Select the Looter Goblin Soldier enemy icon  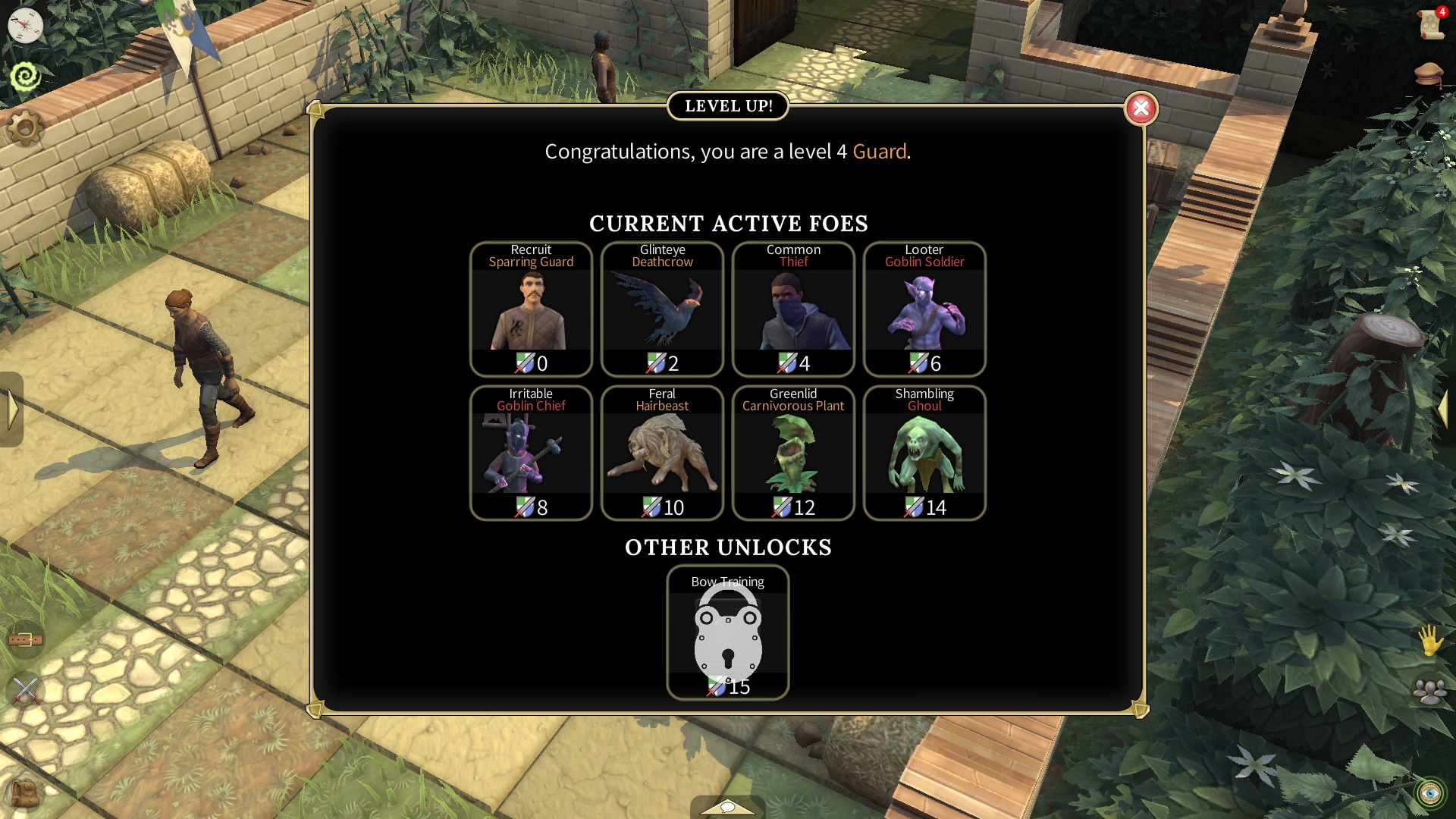924,308
